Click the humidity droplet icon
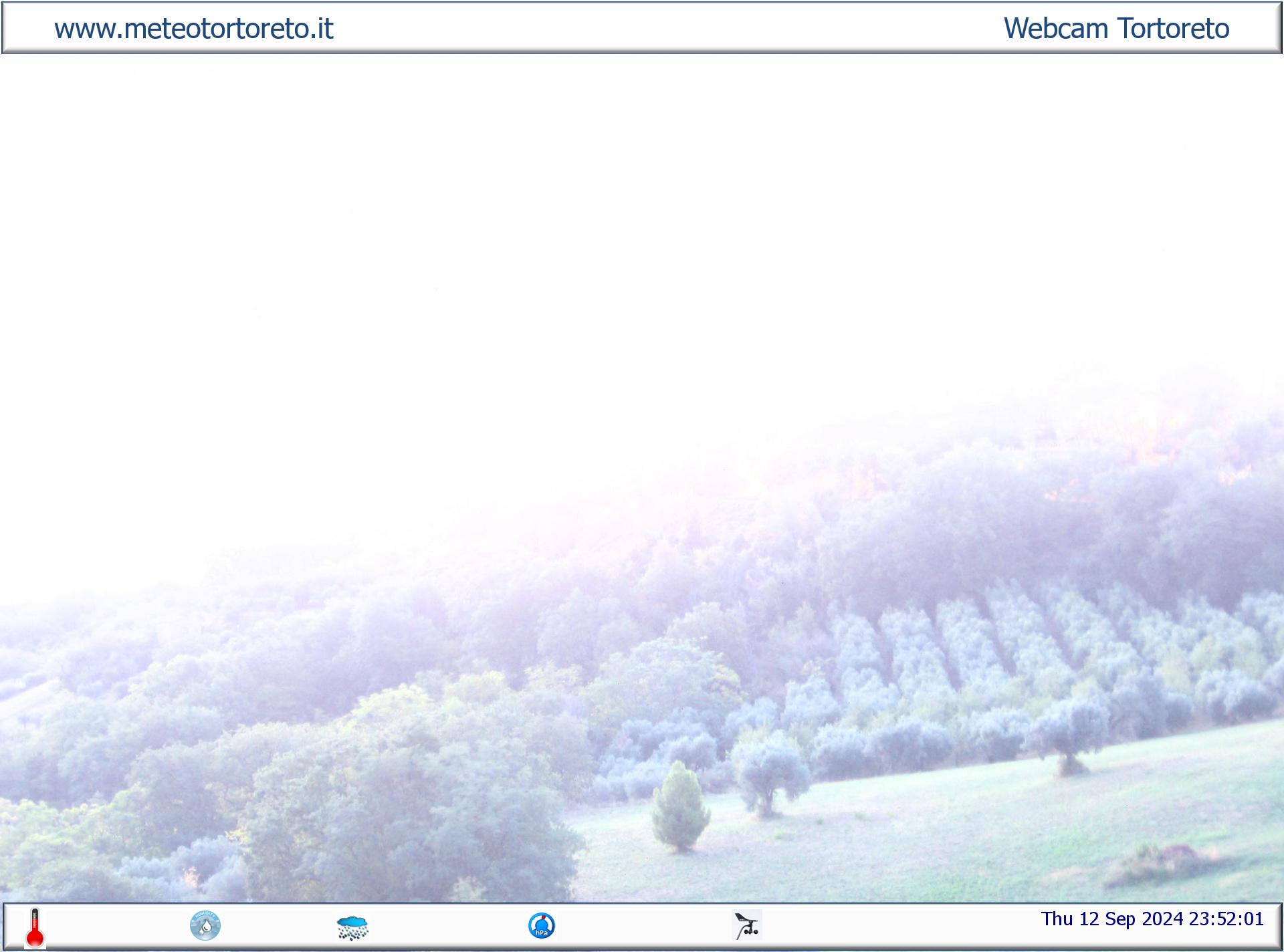Screen dimensions: 1284x952 coord(205,926)
